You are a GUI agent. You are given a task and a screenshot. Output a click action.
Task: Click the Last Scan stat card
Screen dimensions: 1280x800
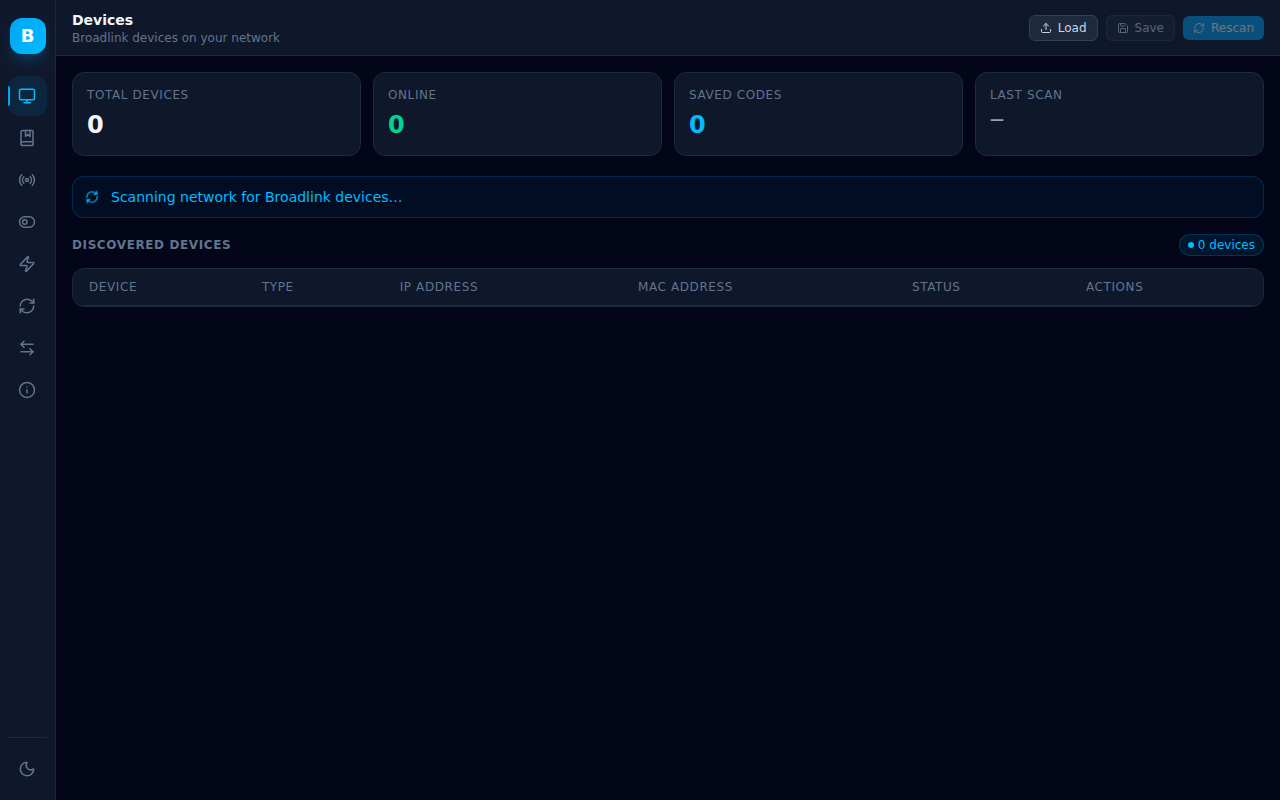point(1119,114)
